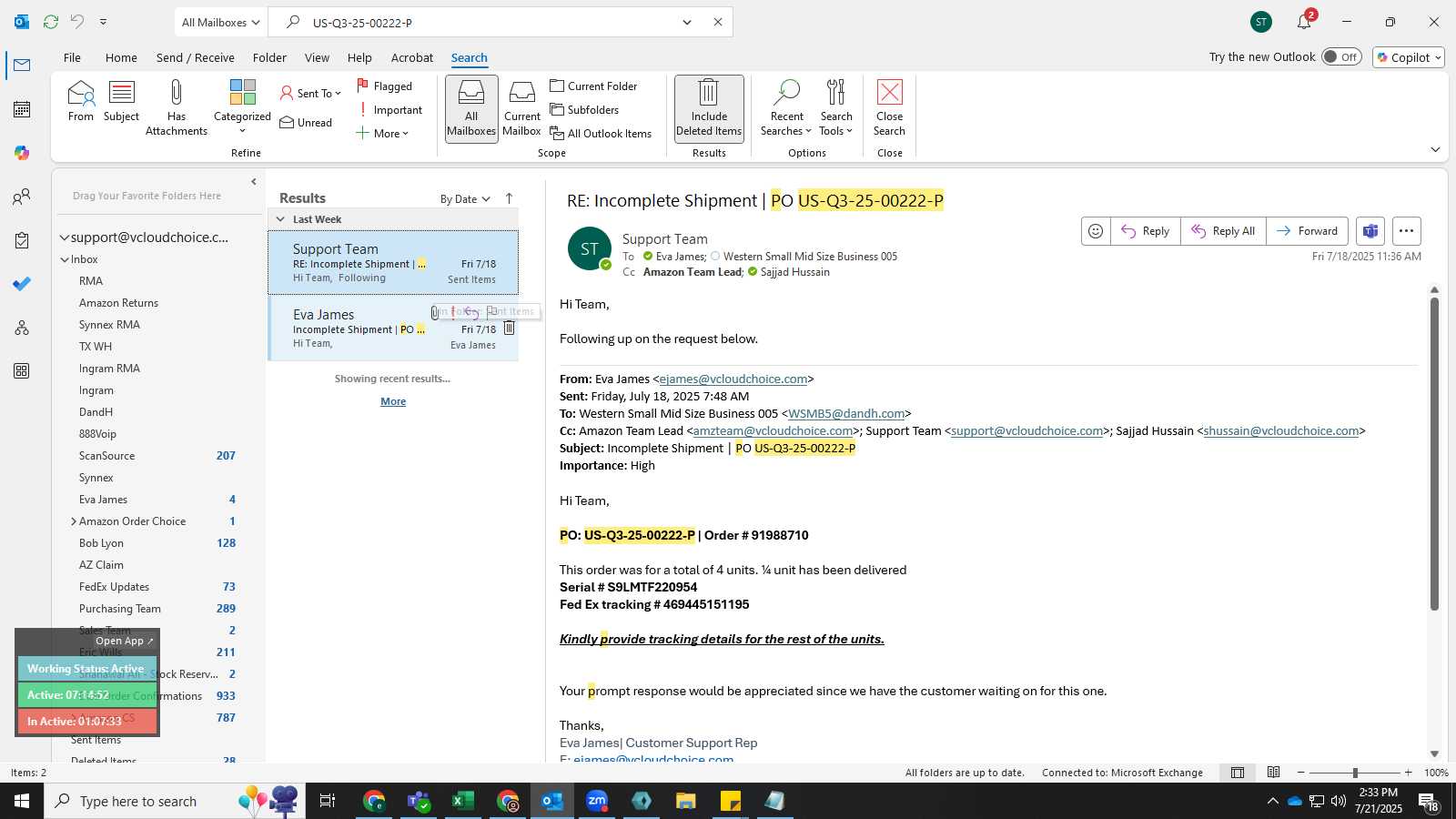Open Recent Searches dropdown
This screenshot has width=1456, height=819.
786,107
